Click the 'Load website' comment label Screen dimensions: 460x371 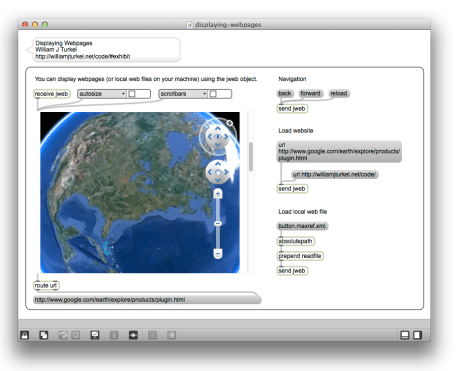(x=296, y=131)
